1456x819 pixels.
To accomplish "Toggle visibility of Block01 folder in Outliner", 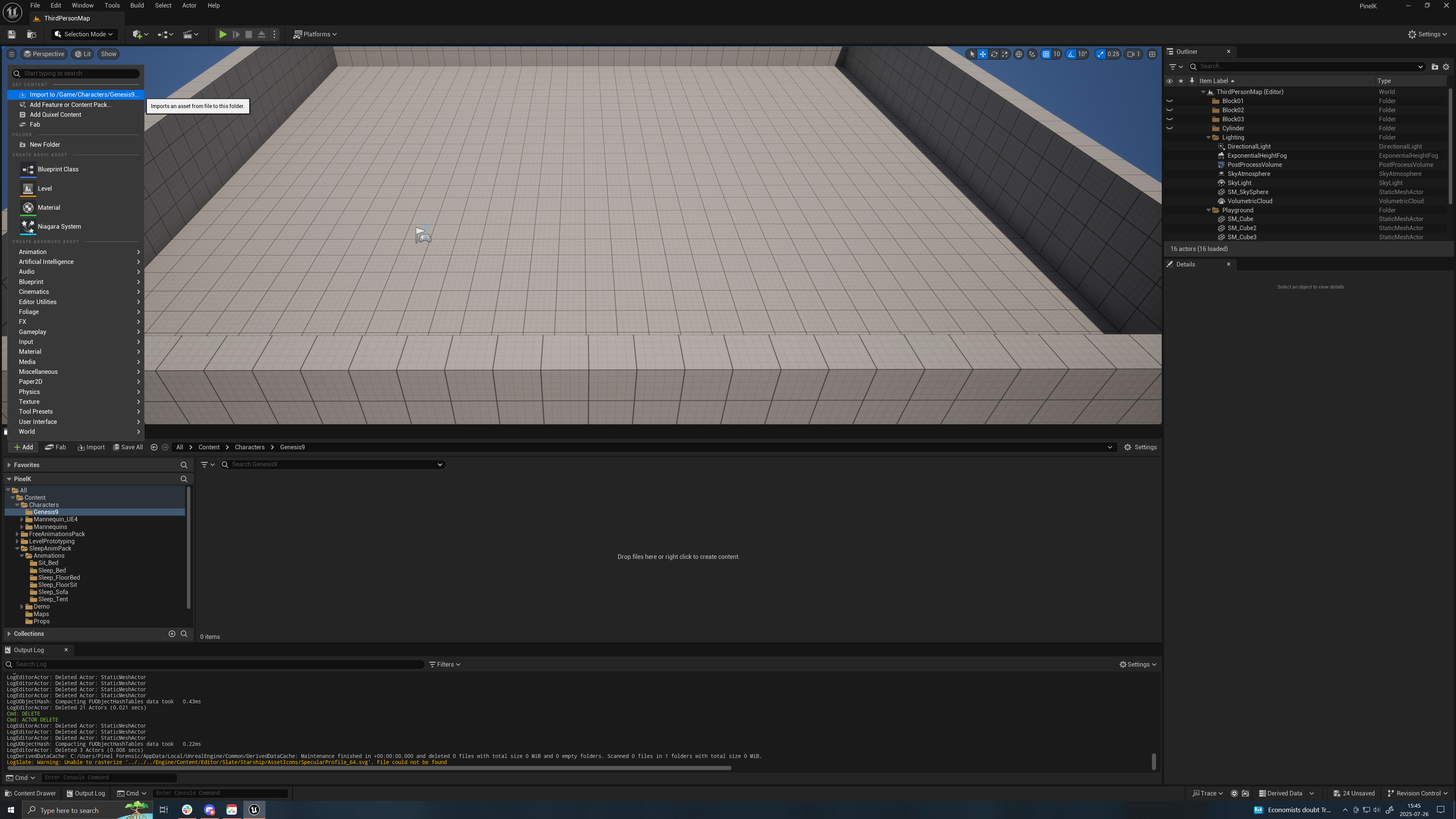I will [x=1169, y=101].
